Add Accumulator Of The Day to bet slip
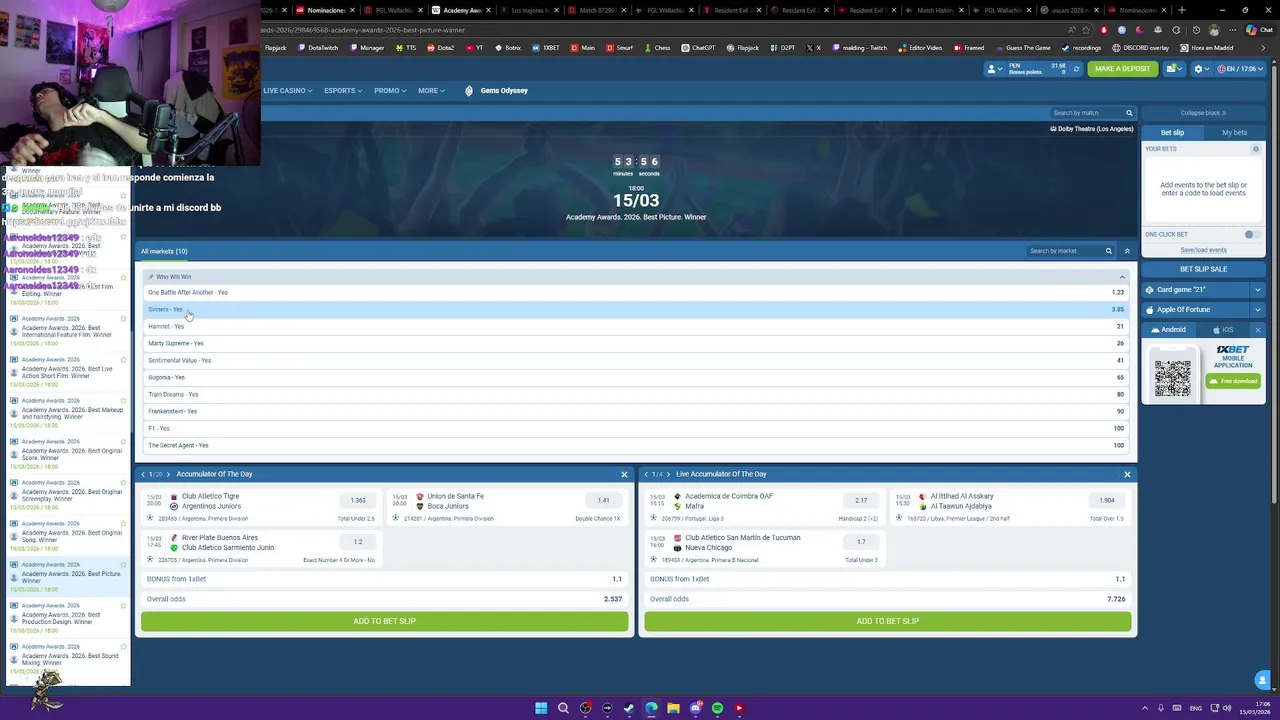 [384, 621]
